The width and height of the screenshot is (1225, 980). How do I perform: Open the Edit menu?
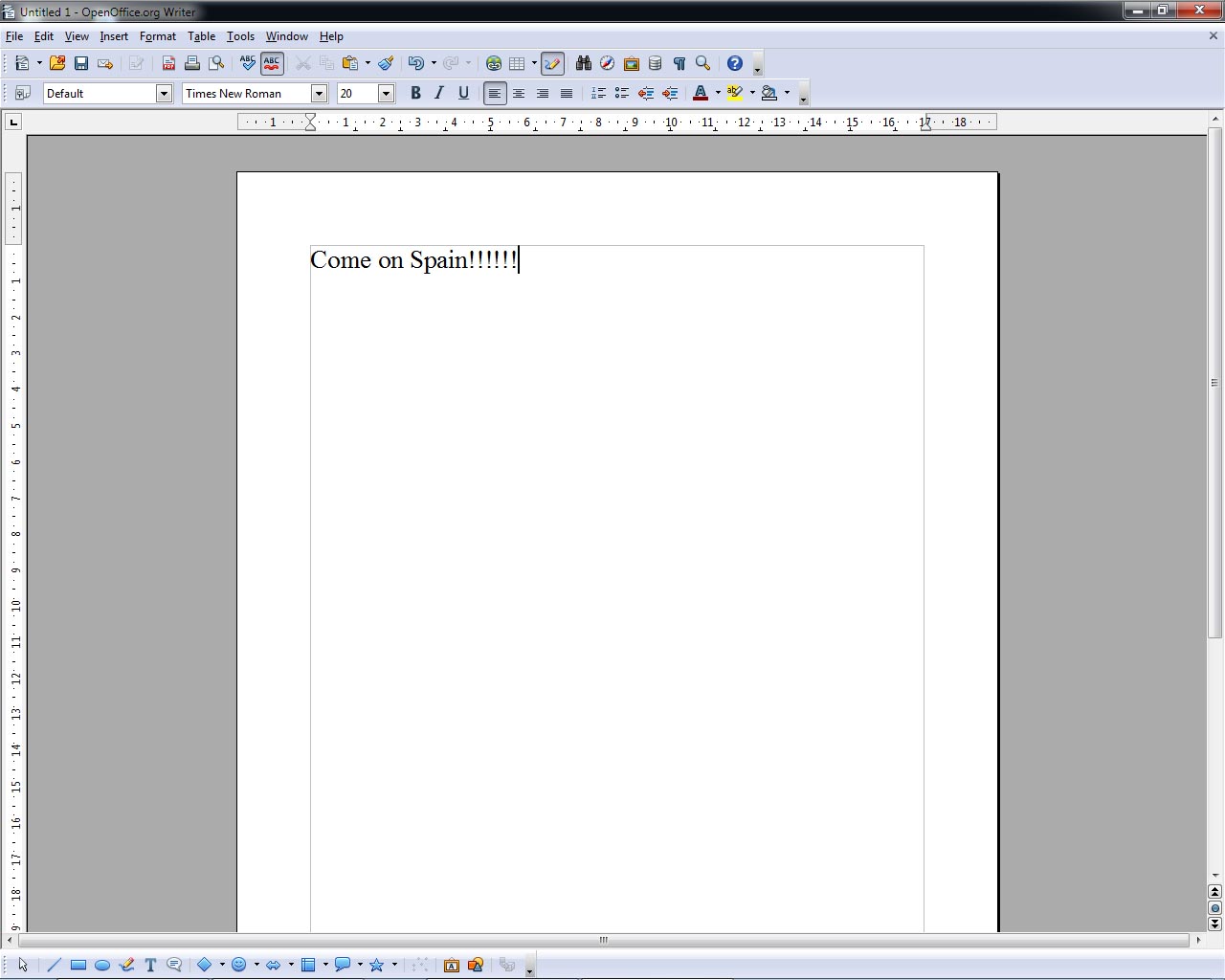[44, 36]
